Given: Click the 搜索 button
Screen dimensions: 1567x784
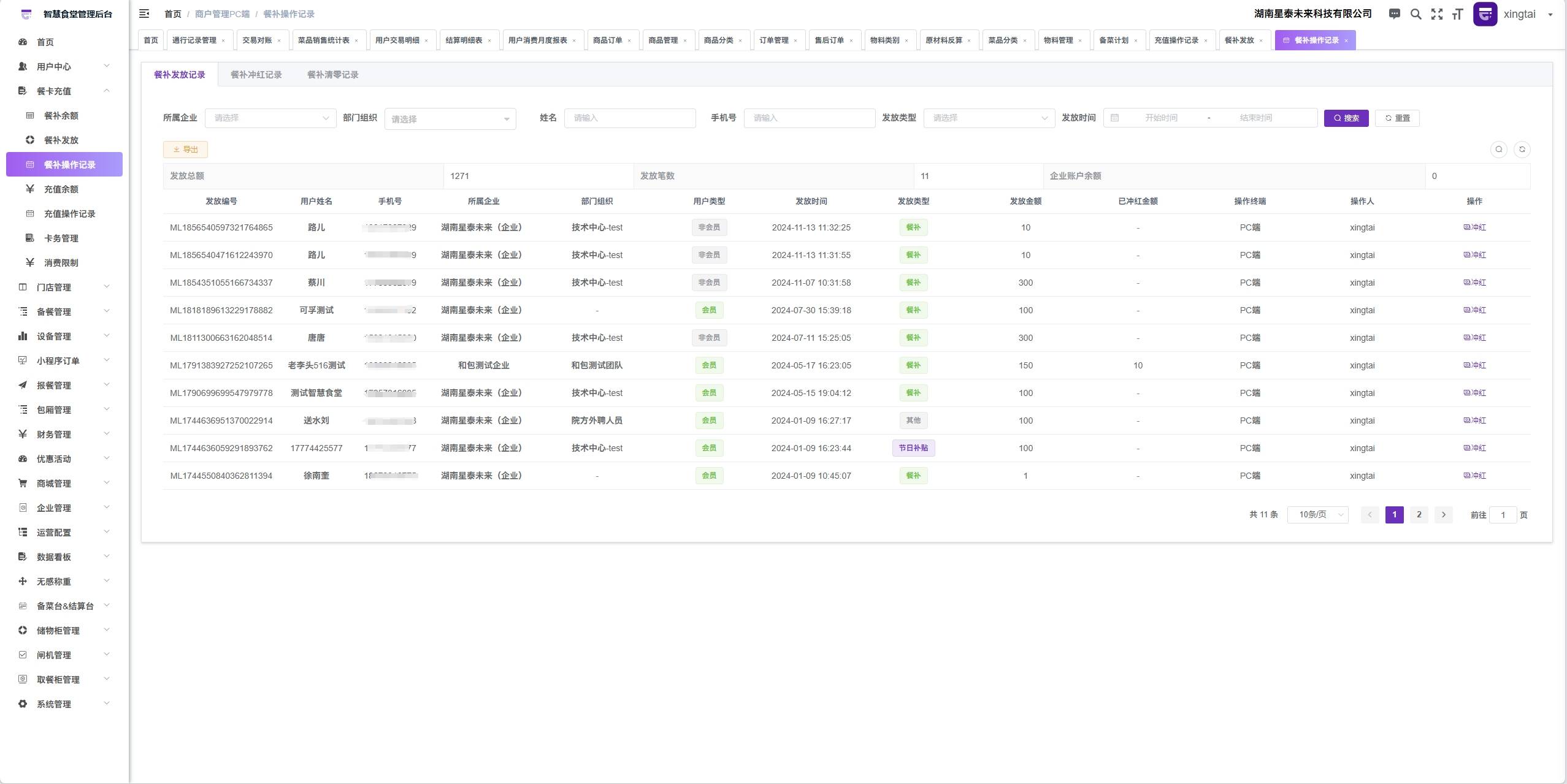Looking at the screenshot, I should click(x=1346, y=118).
